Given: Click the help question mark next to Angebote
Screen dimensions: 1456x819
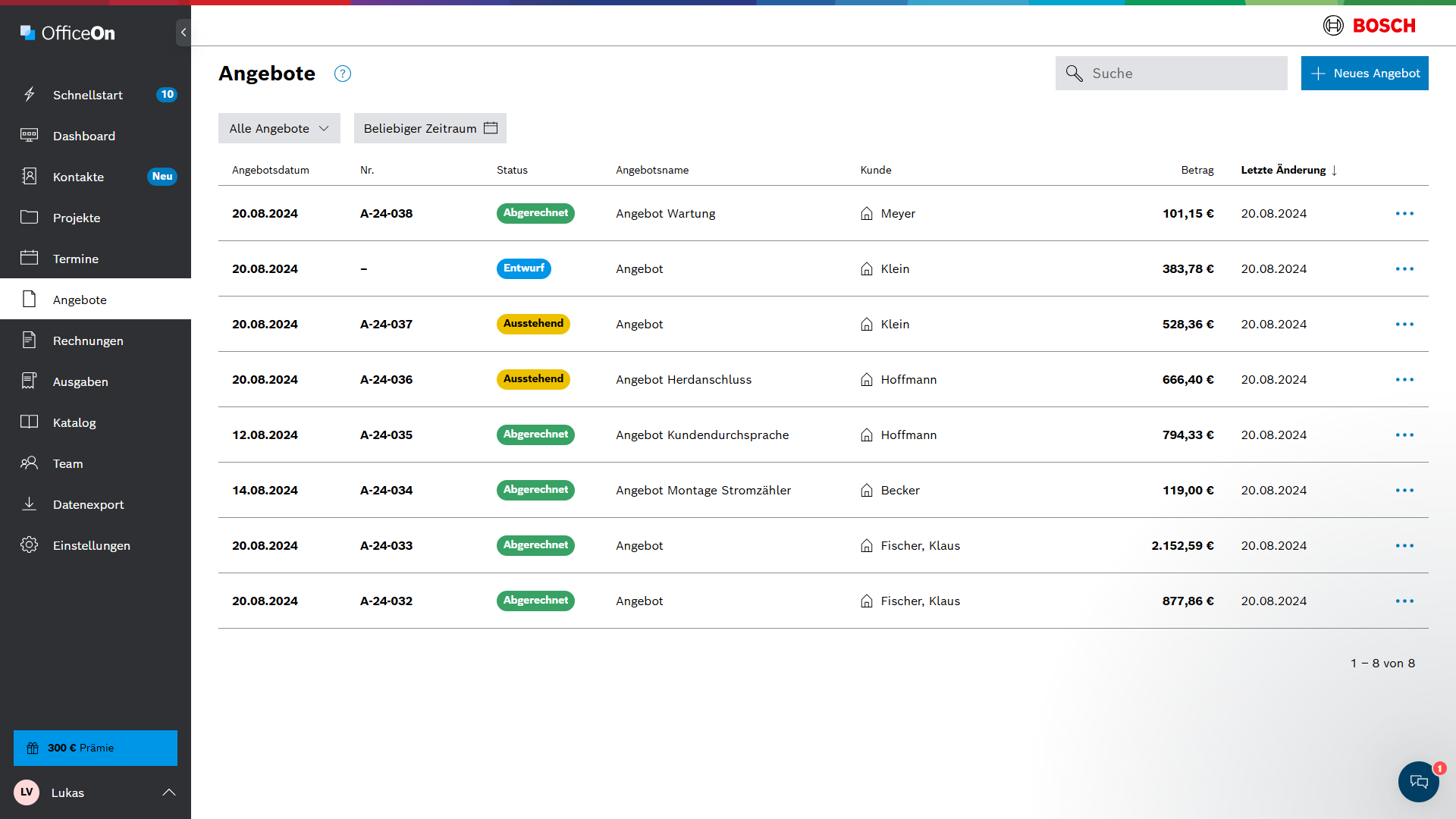Looking at the screenshot, I should click(x=342, y=74).
